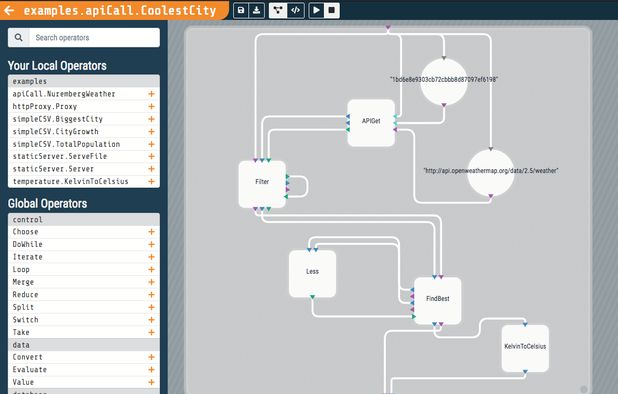Collapse the control group header
This screenshot has height=394, width=618.
(84, 219)
